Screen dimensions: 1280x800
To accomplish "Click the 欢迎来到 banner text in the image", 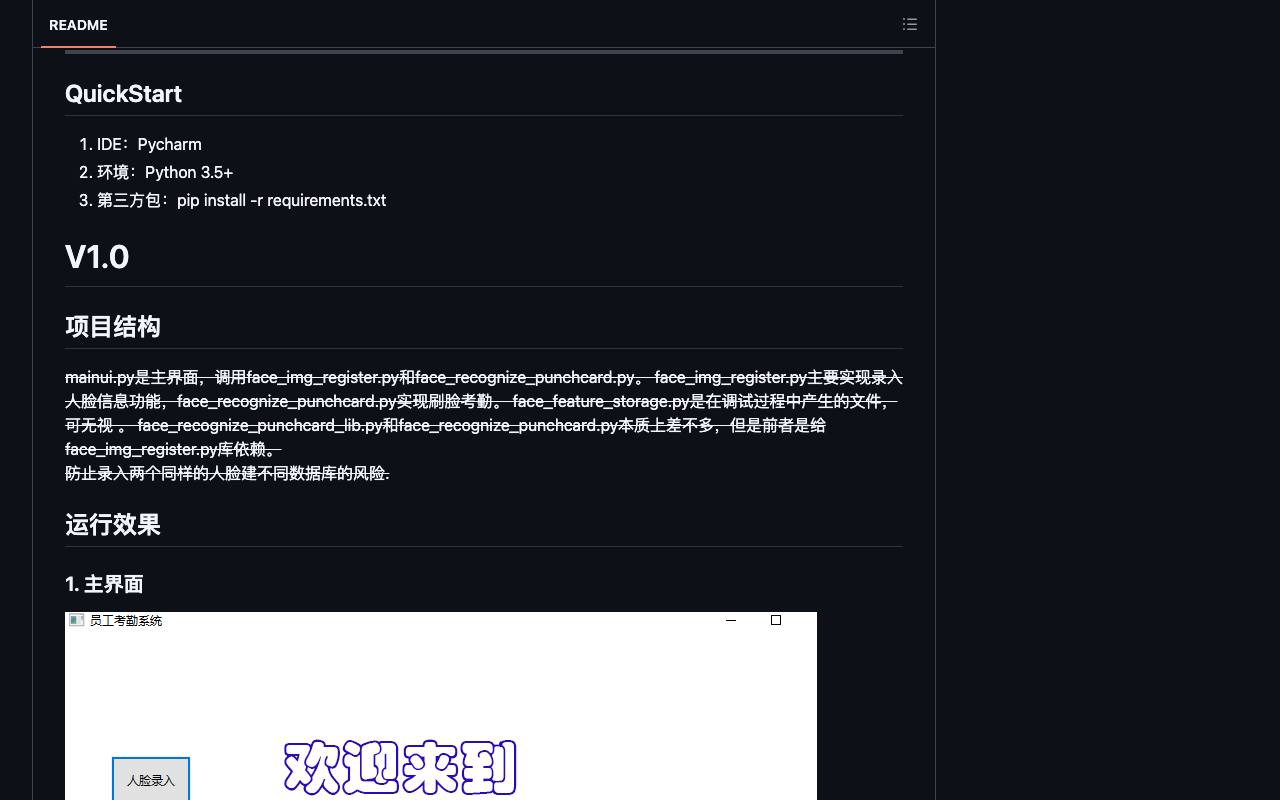I will pos(400,768).
